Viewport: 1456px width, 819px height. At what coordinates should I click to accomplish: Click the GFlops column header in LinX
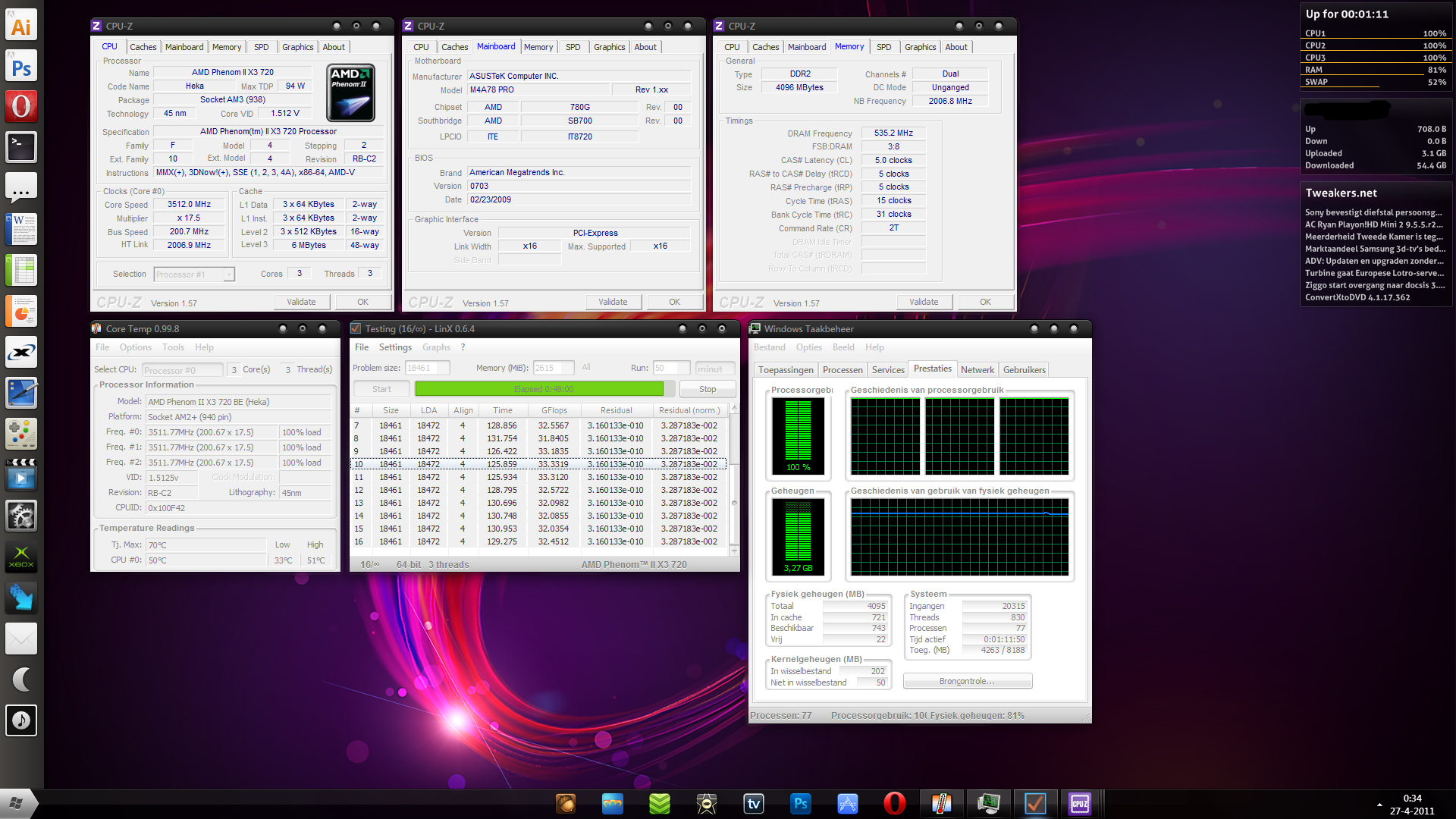click(x=554, y=410)
